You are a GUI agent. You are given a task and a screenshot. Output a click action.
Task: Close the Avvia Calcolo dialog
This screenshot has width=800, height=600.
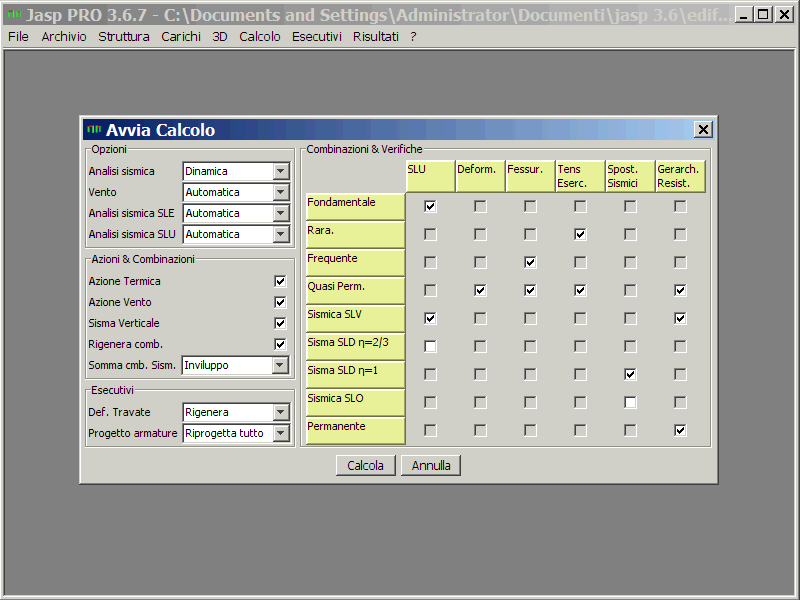(x=703, y=130)
